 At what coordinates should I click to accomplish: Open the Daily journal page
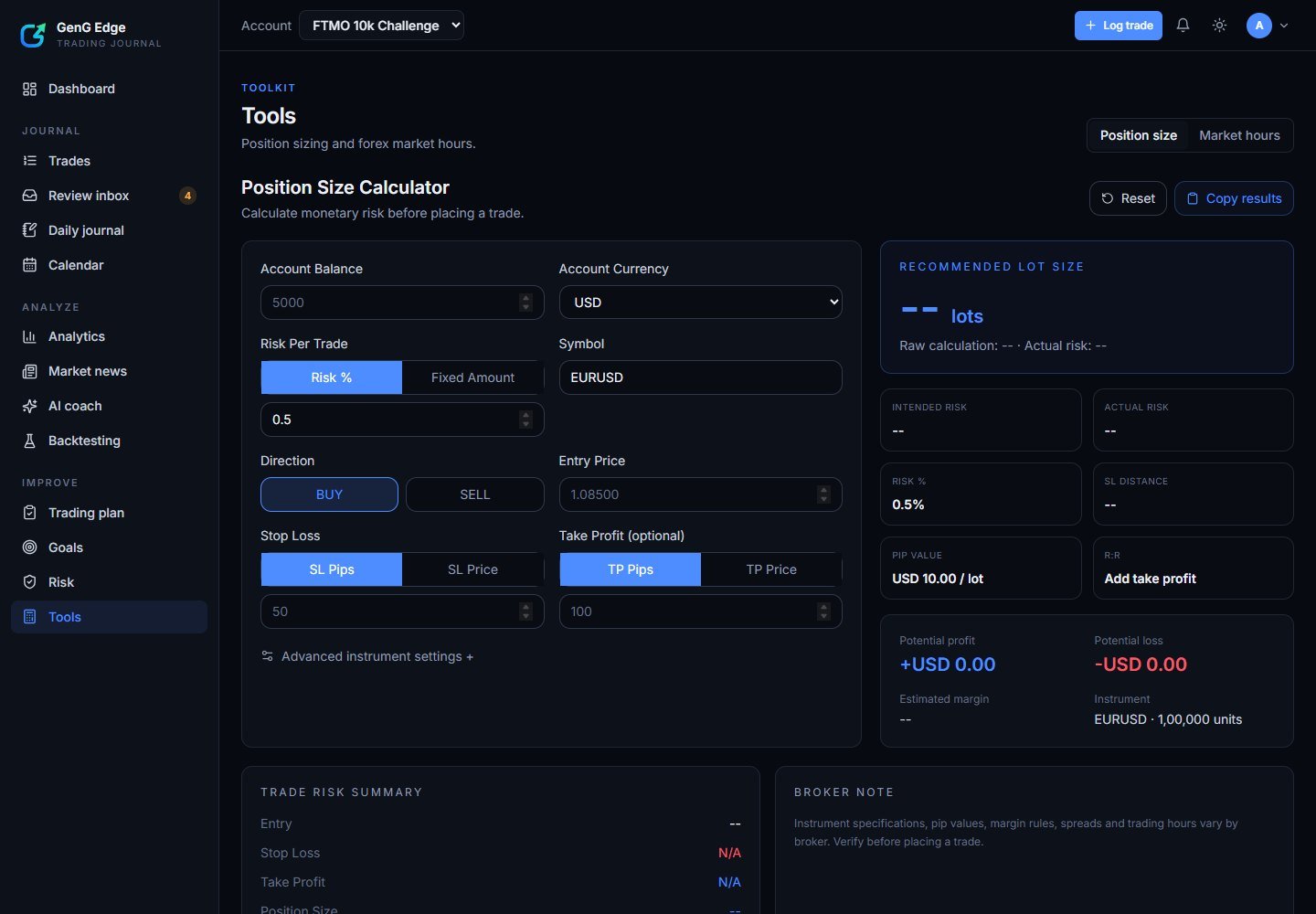109,230
